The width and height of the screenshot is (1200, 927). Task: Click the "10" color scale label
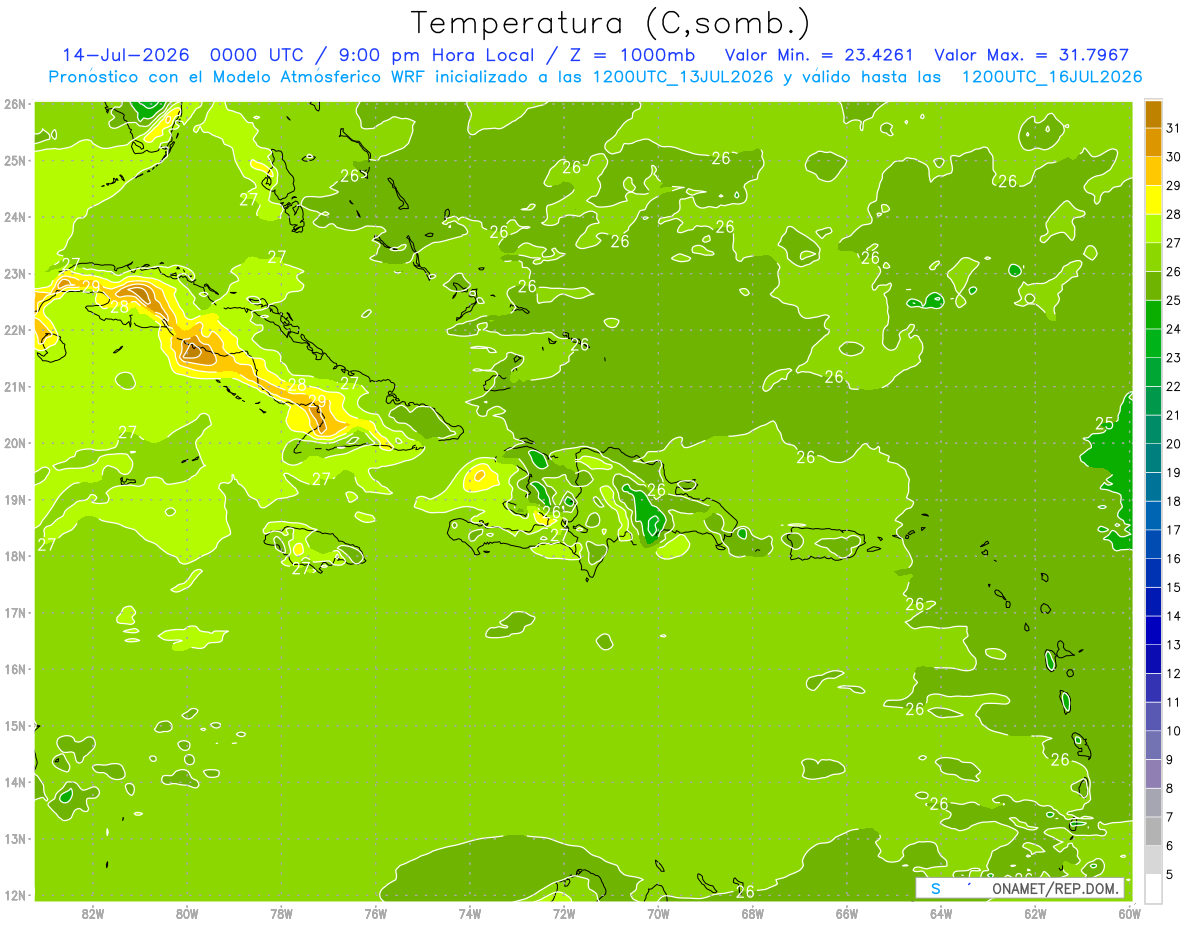coord(1174,731)
